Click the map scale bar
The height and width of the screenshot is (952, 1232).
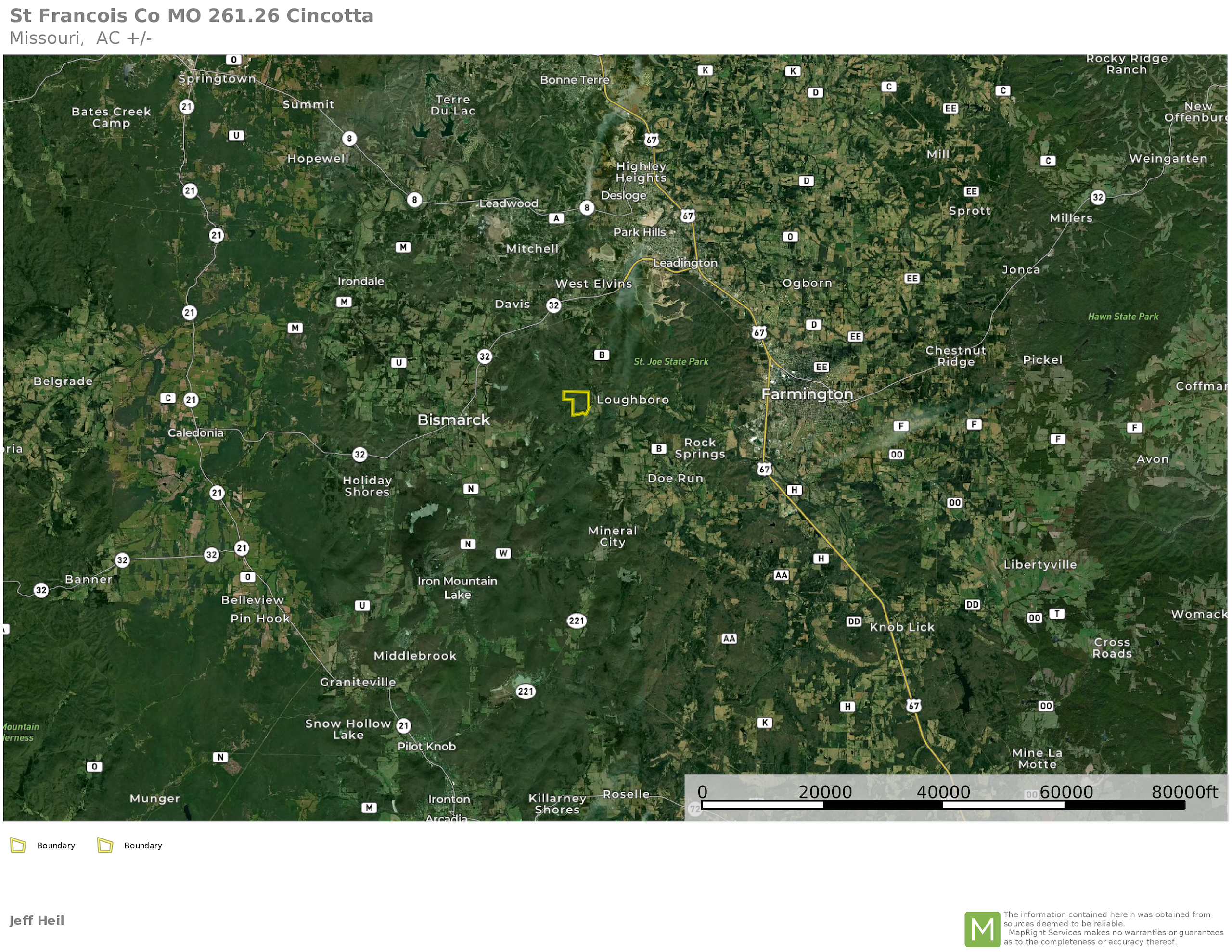pos(943,805)
